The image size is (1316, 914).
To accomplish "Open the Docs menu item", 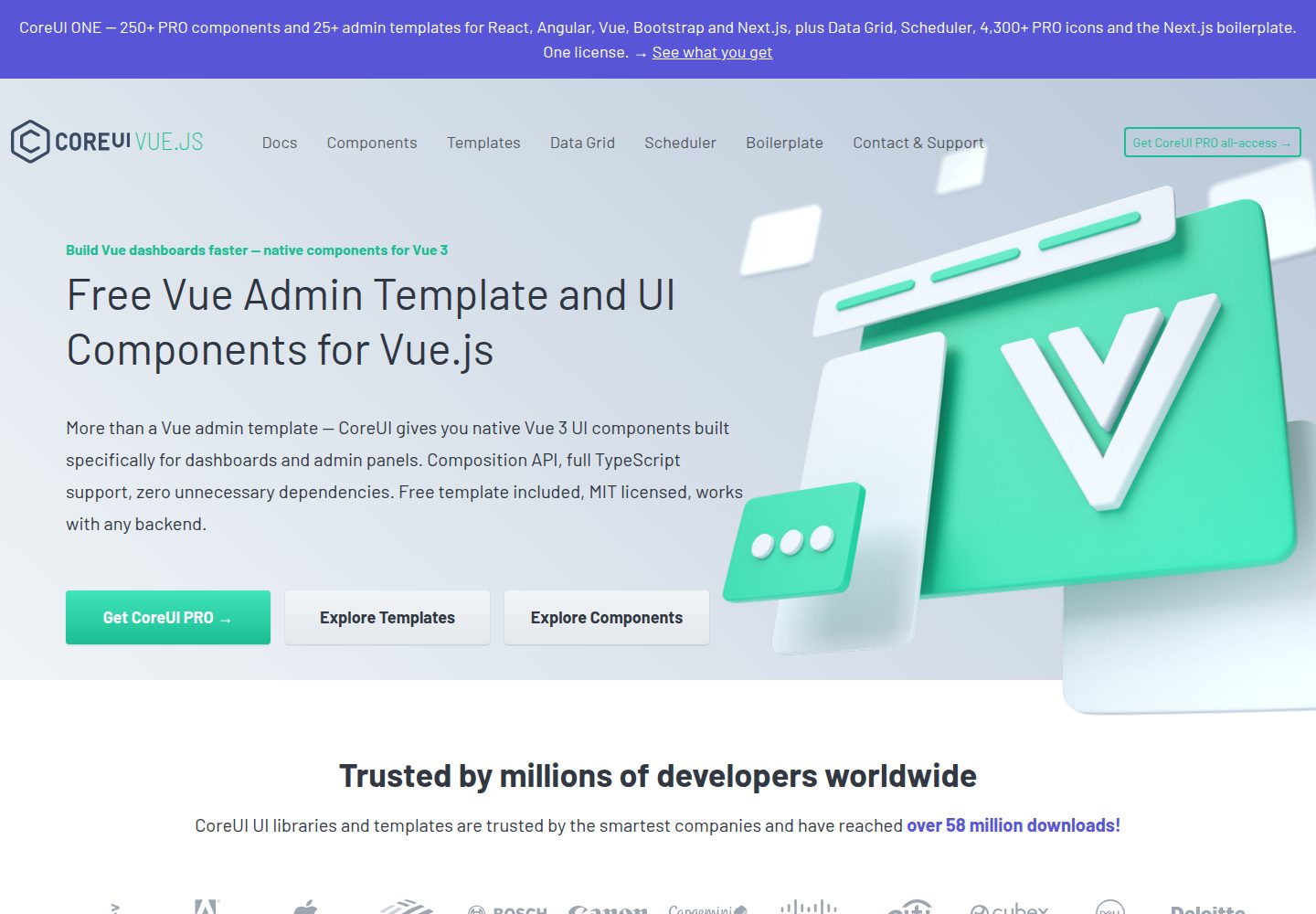I will pyautogui.click(x=280, y=143).
